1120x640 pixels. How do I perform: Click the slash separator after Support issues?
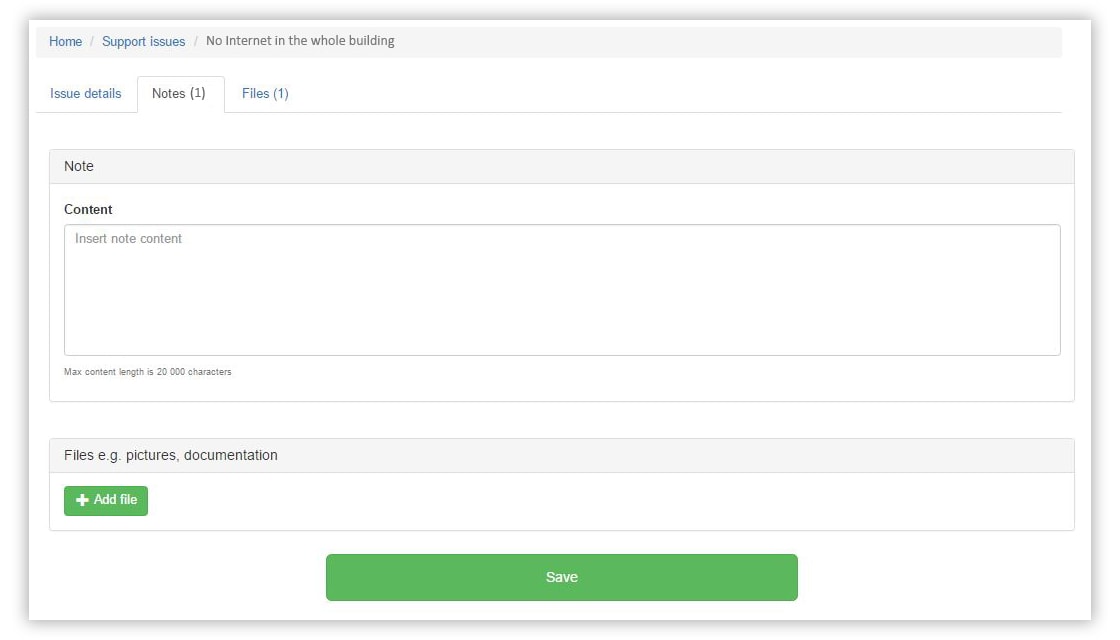196,41
